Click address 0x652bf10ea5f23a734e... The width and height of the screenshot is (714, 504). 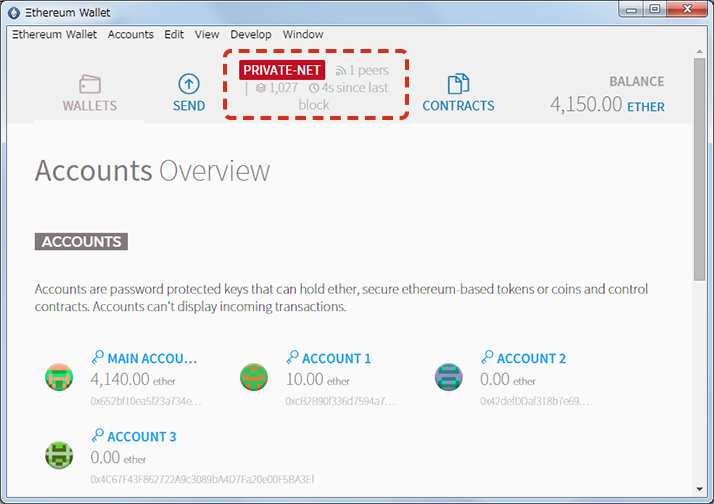coord(146,401)
